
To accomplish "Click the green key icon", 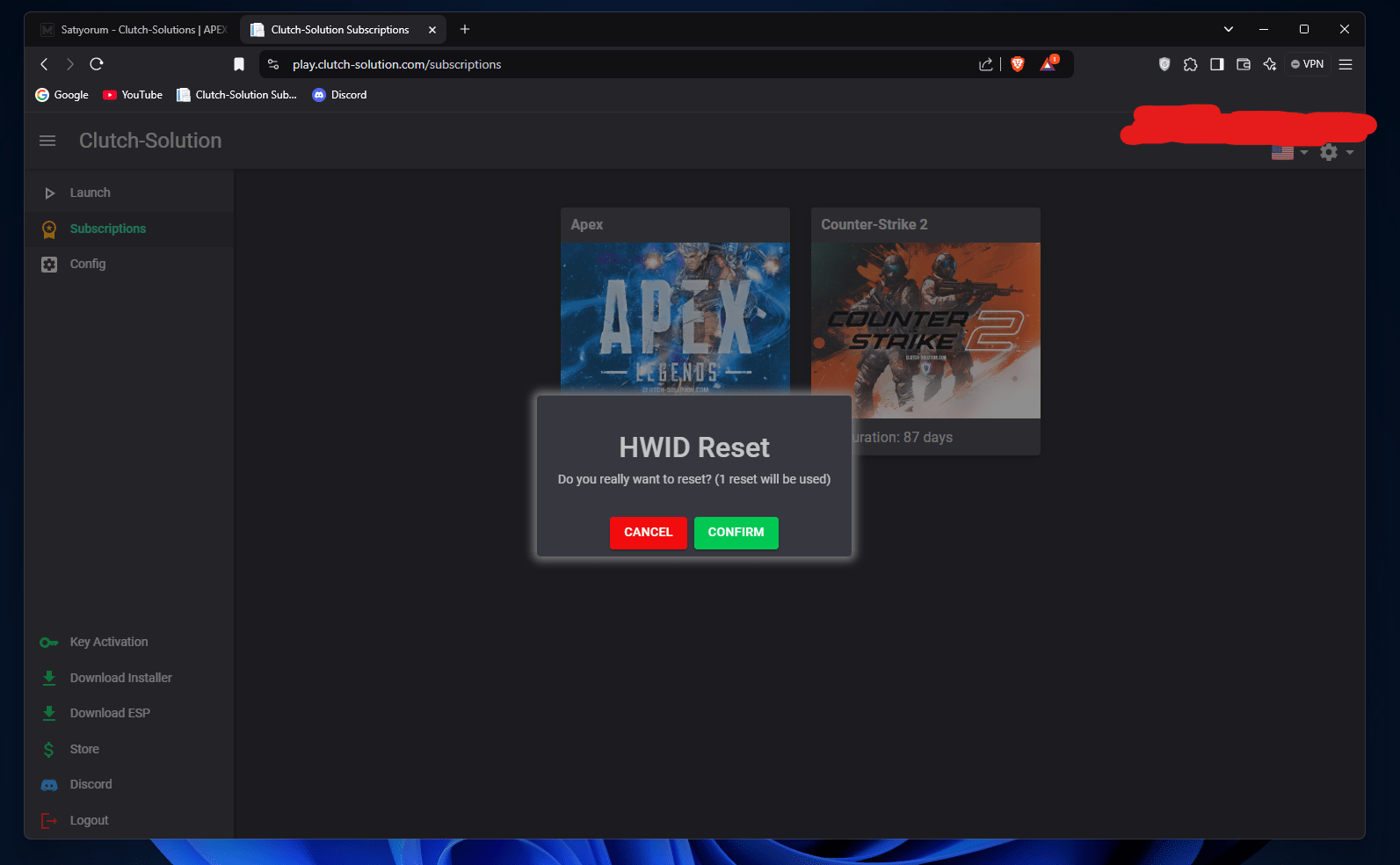I will tap(49, 643).
